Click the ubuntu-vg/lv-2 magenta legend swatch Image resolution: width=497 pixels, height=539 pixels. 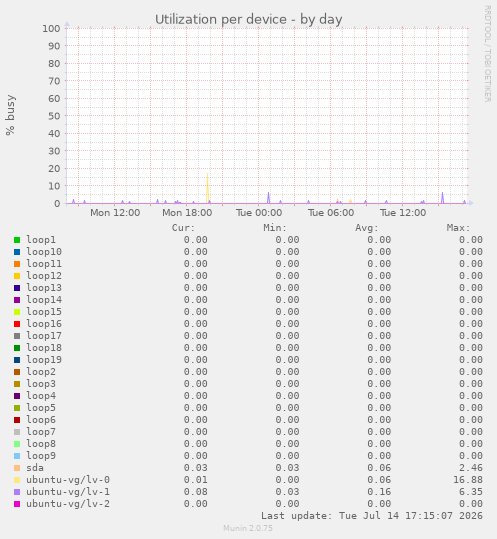(x=17, y=504)
